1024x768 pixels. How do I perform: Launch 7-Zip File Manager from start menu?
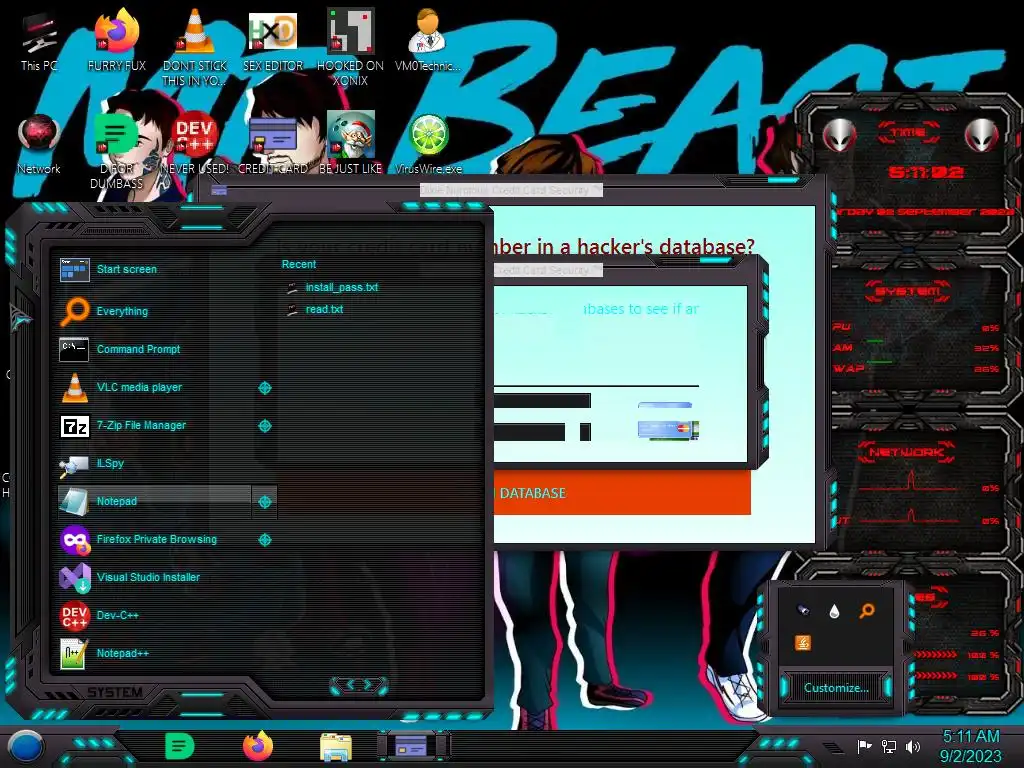(x=154, y=425)
